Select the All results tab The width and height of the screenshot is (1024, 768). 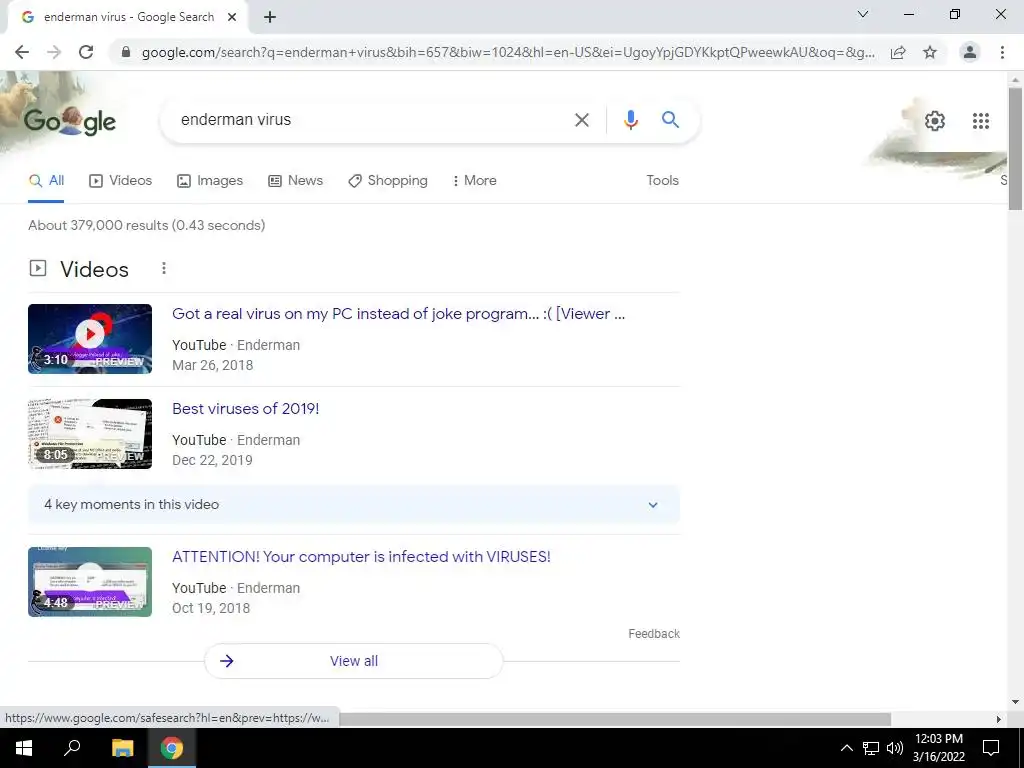[x=46, y=181]
